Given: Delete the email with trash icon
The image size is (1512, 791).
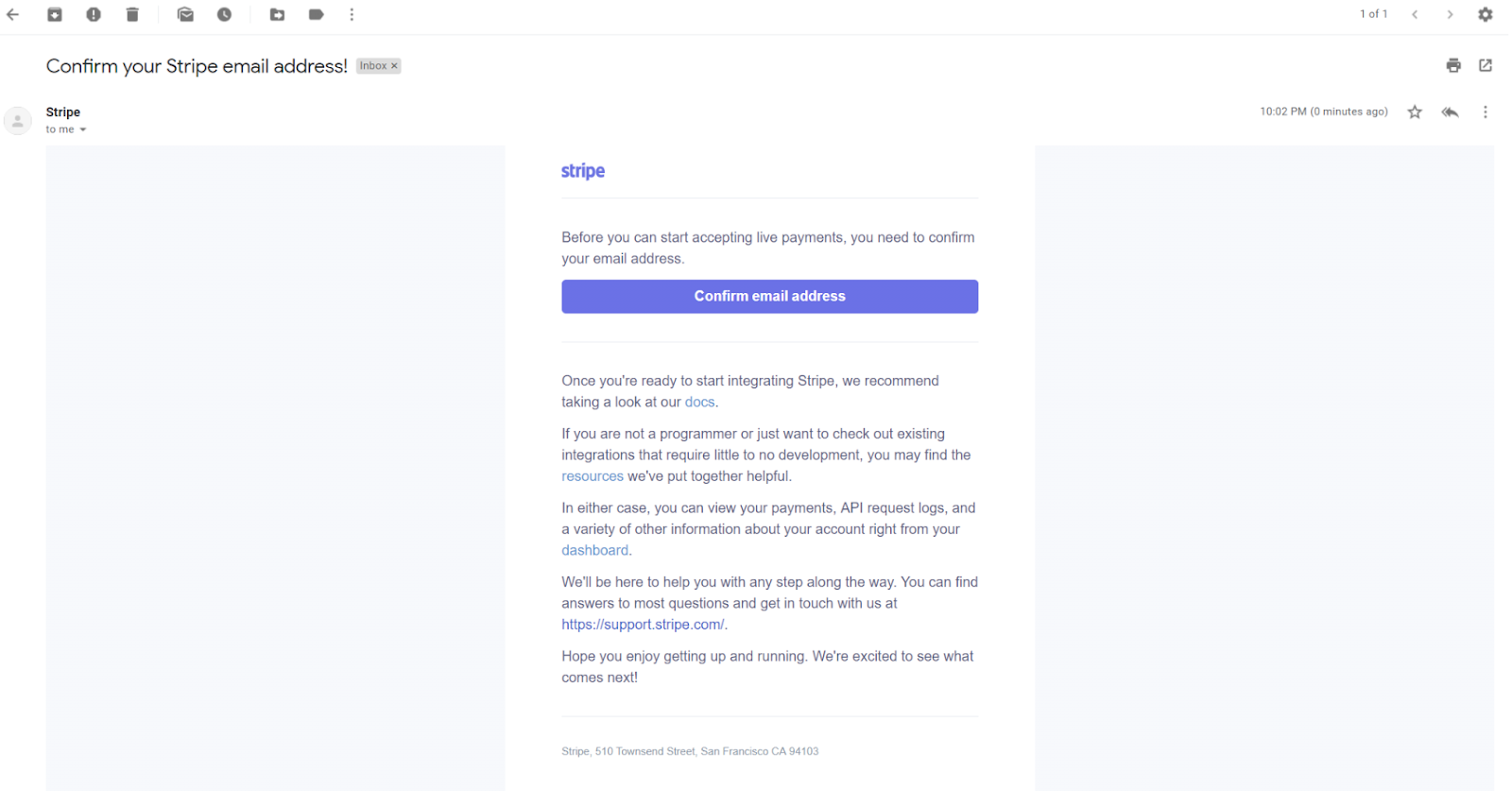Looking at the screenshot, I should click(x=132, y=14).
